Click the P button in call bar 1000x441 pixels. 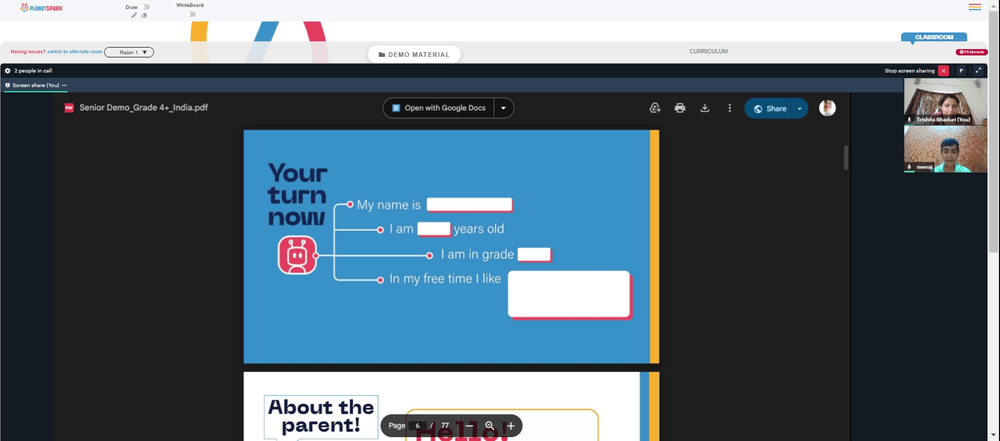(x=961, y=71)
